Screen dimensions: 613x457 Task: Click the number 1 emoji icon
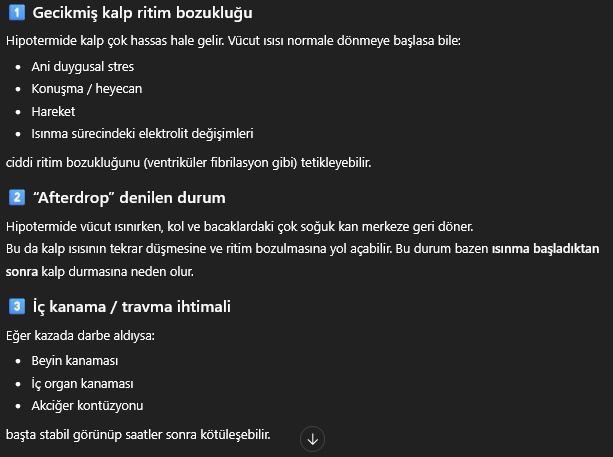pyautogui.click(x=15, y=14)
